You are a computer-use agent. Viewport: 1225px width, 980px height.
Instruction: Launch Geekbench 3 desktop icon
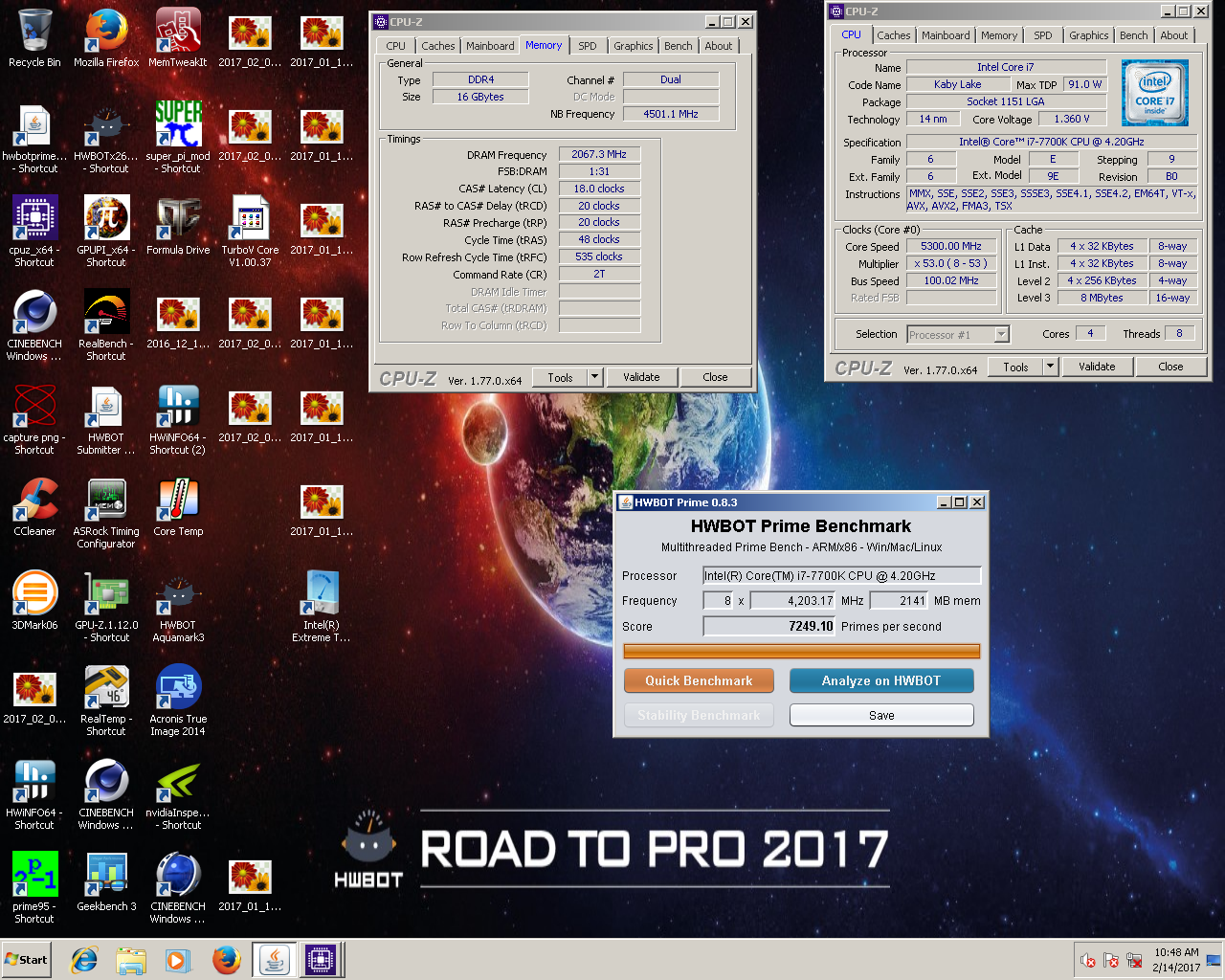pos(106,882)
